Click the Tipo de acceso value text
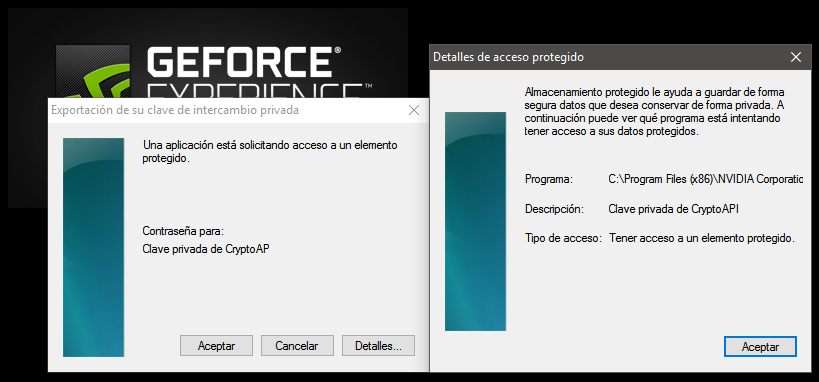The image size is (819, 382). (x=701, y=238)
